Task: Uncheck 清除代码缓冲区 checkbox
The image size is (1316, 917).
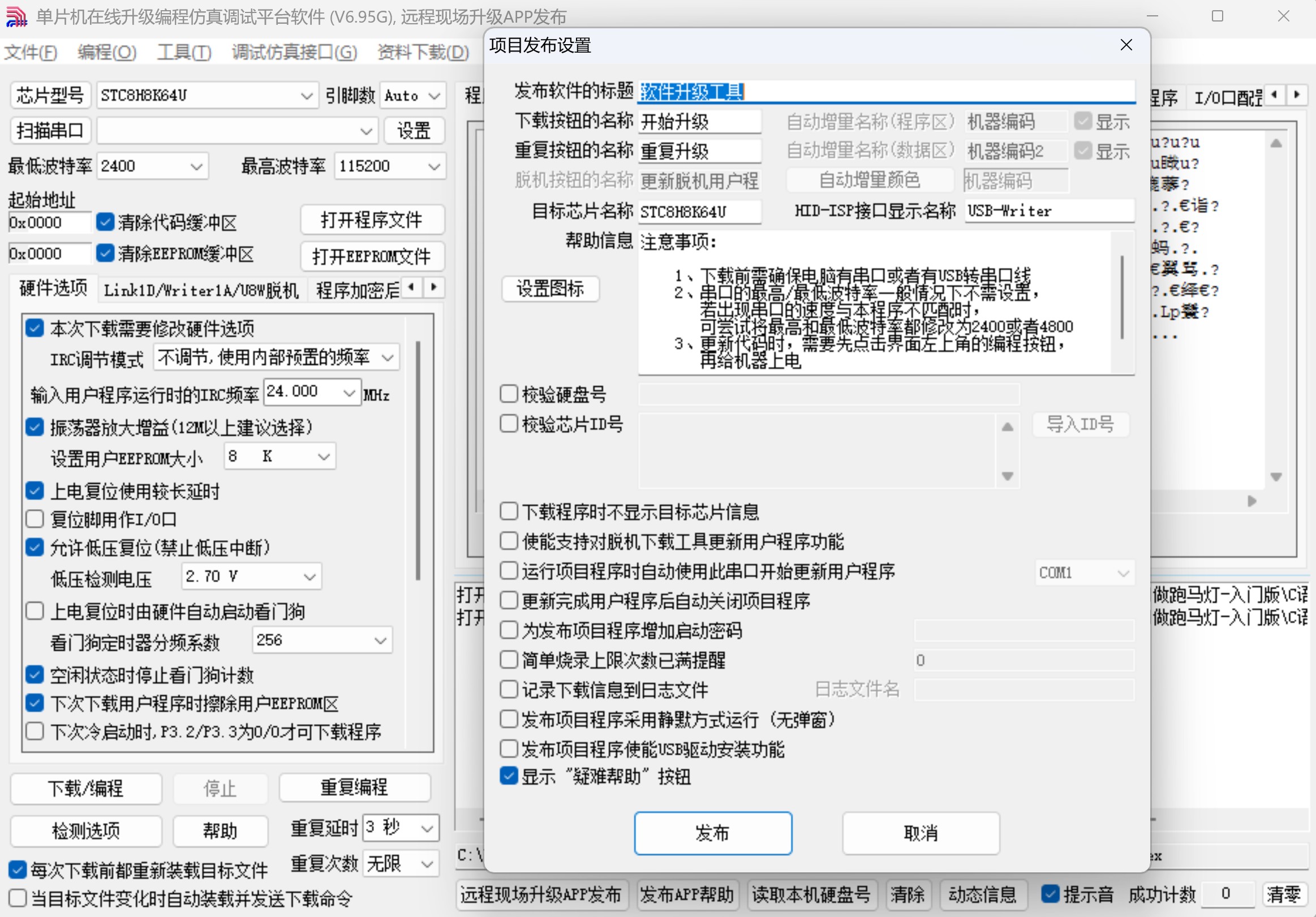Action: [105, 222]
